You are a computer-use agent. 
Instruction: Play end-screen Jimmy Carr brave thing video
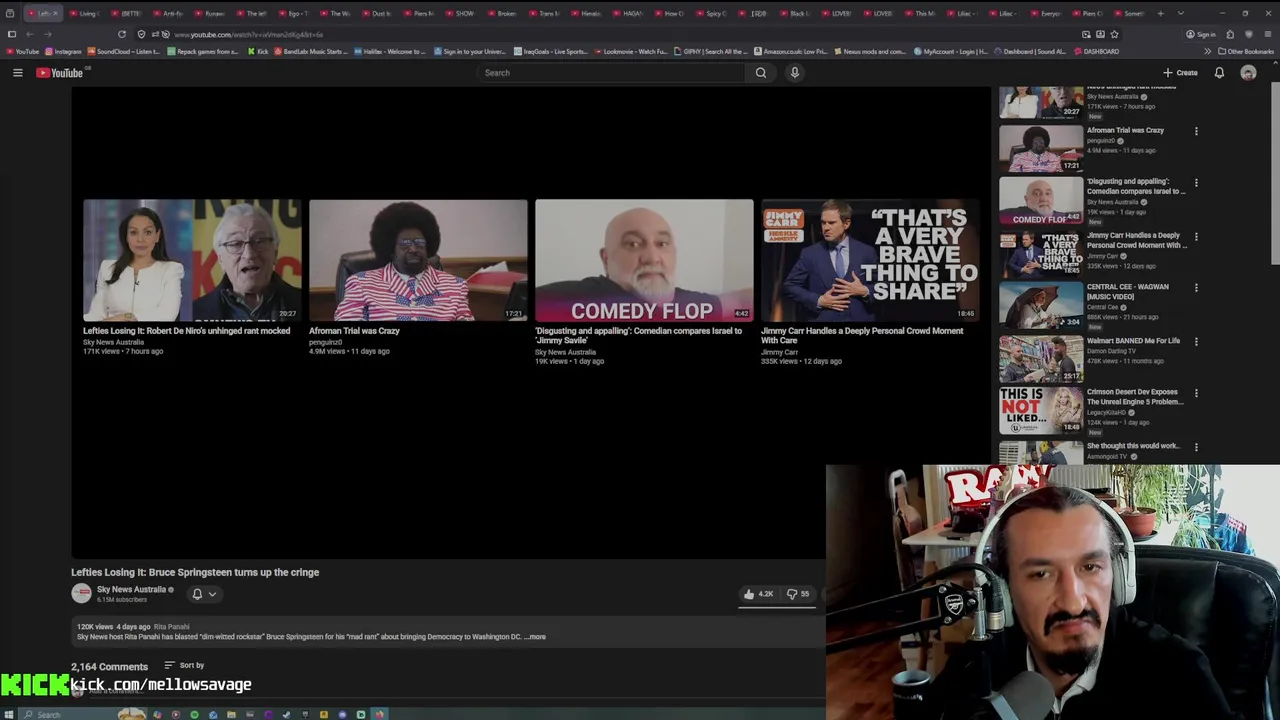point(870,260)
